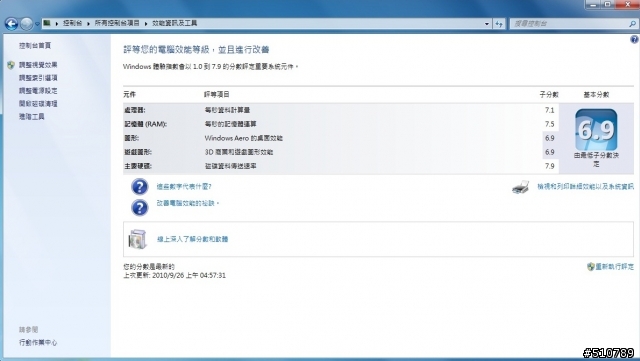Open the address bar history dropdown
Viewport: 640px width, 361px height.
tap(487, 24)
